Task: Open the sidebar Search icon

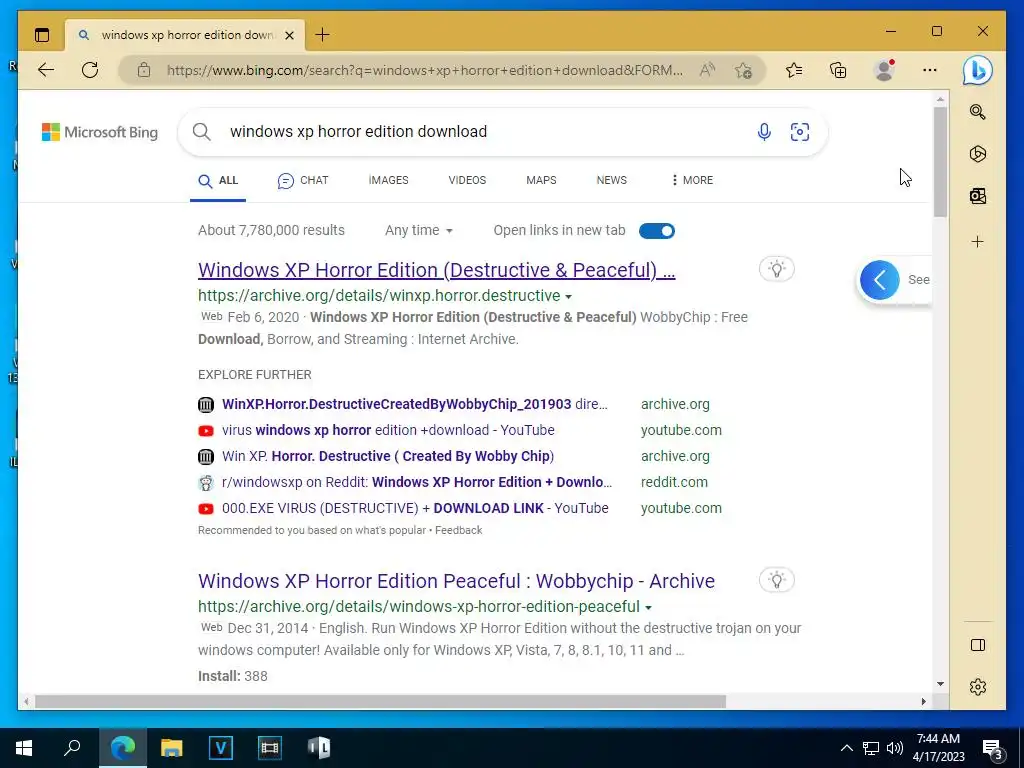Action: (x=978, y=112)
